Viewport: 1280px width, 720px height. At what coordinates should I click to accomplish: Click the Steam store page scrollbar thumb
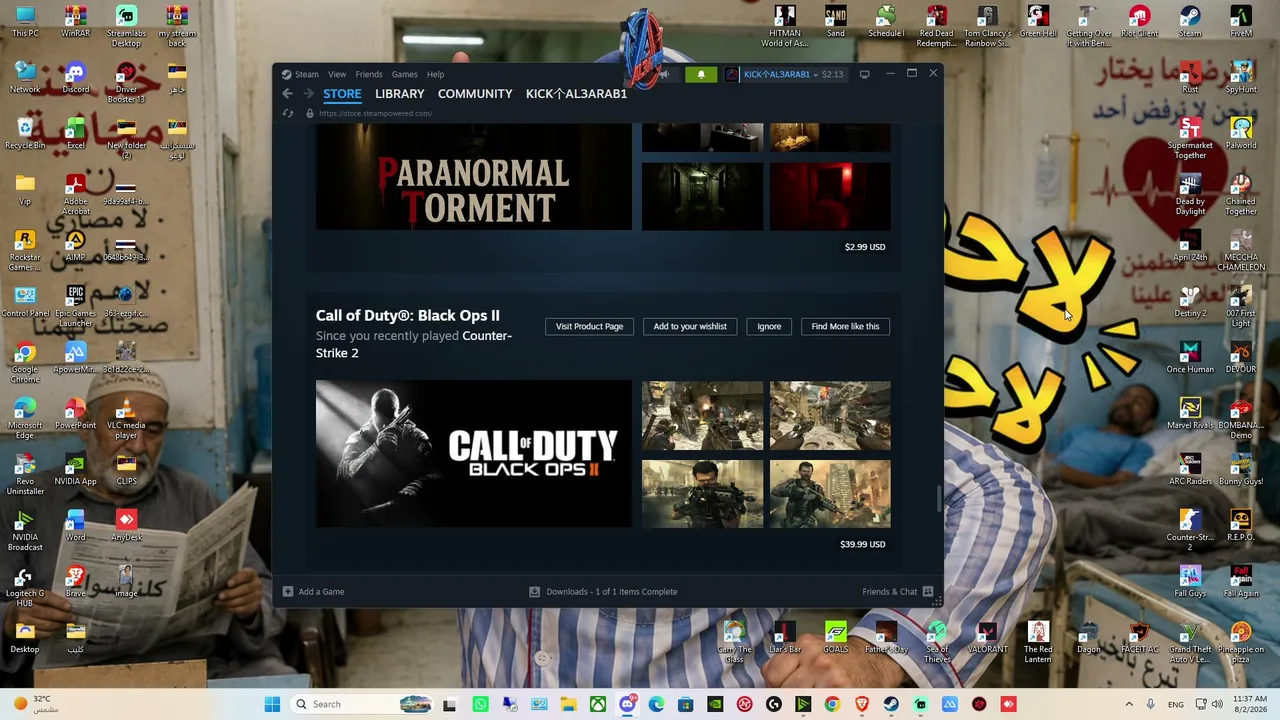coord(938,498)
